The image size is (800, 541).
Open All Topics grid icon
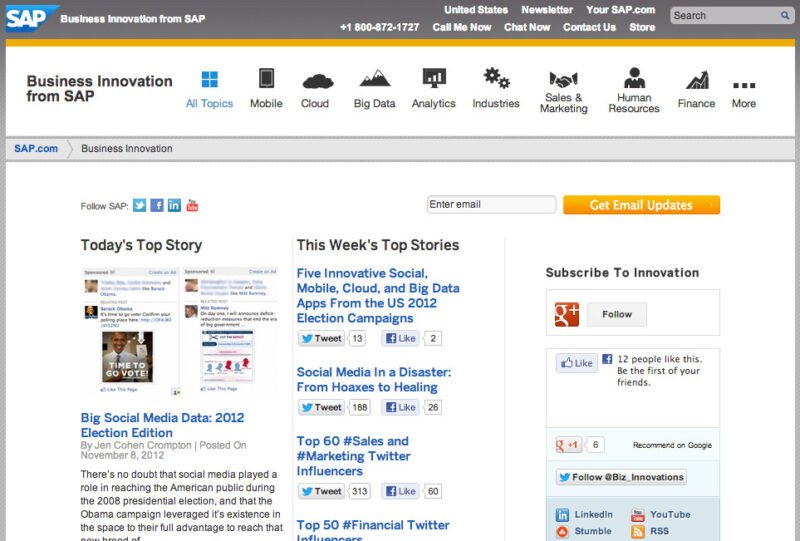210,80
